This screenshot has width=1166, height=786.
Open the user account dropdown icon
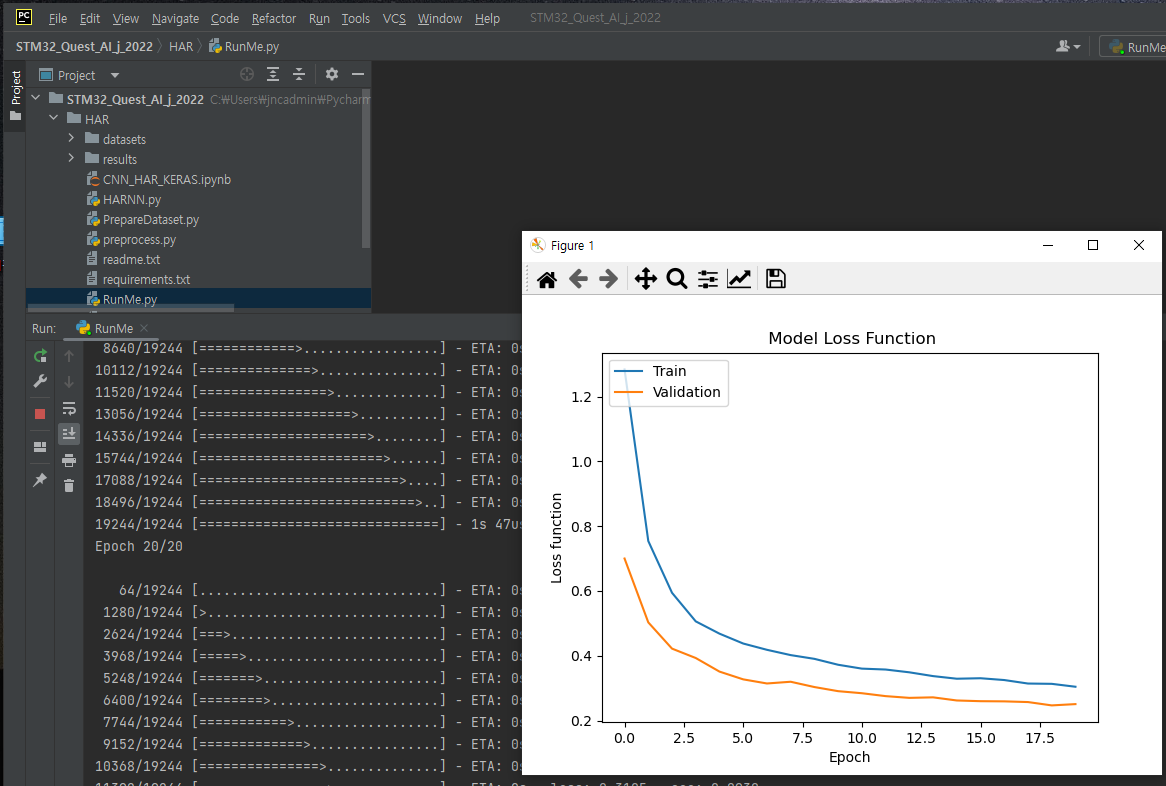tap(1068, 46)
